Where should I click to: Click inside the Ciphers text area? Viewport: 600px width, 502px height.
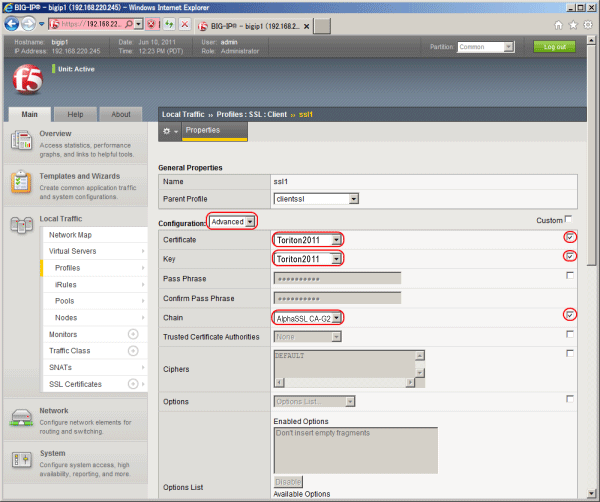pos(345,365)
